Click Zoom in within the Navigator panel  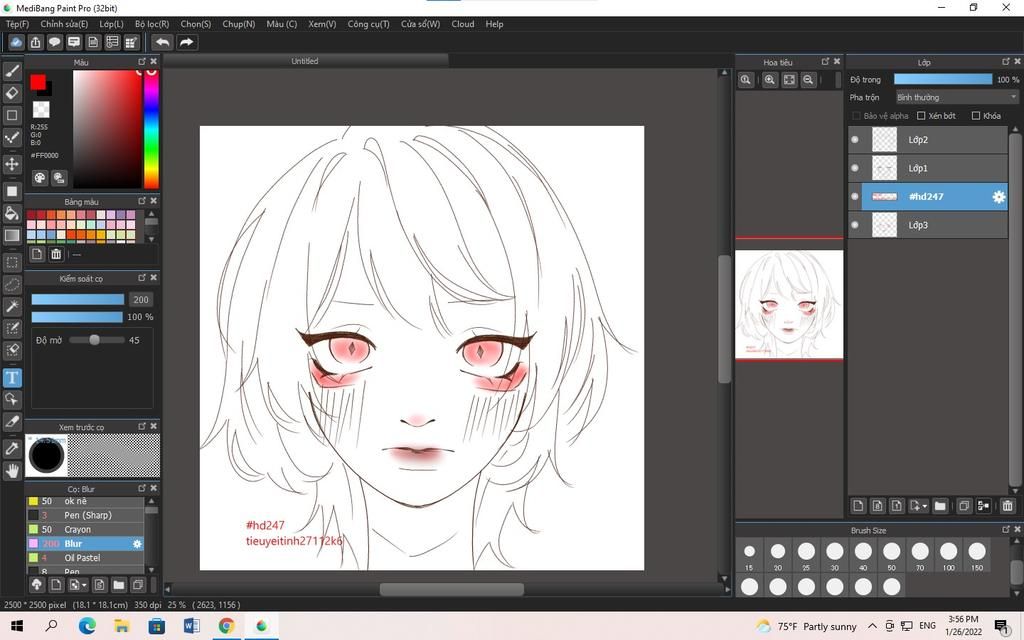[x=770, y=80]
